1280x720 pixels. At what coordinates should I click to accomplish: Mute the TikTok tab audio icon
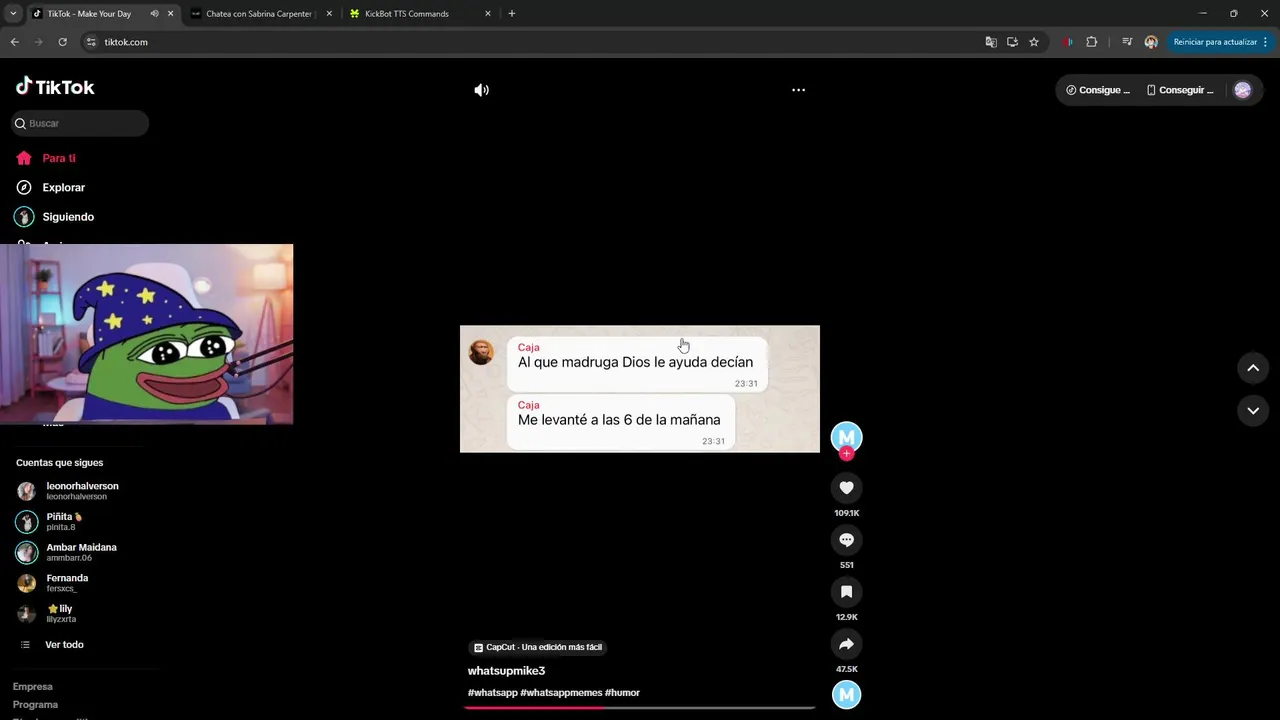pos(154,14)
